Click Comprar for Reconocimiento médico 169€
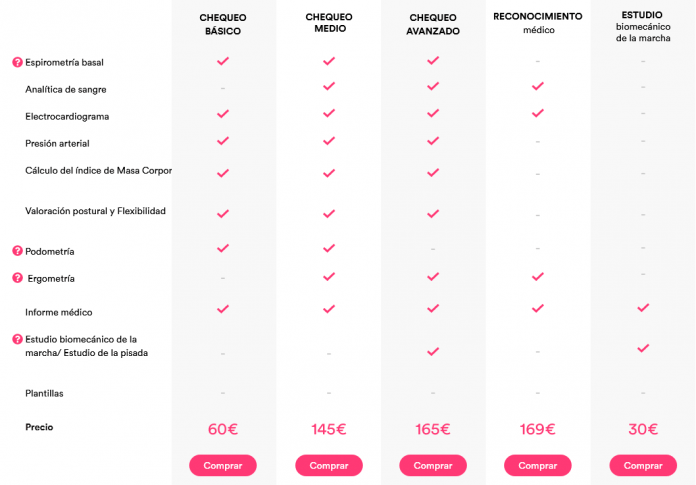The height and width of the screenshot is (485, 696). (x=538, y=465)
